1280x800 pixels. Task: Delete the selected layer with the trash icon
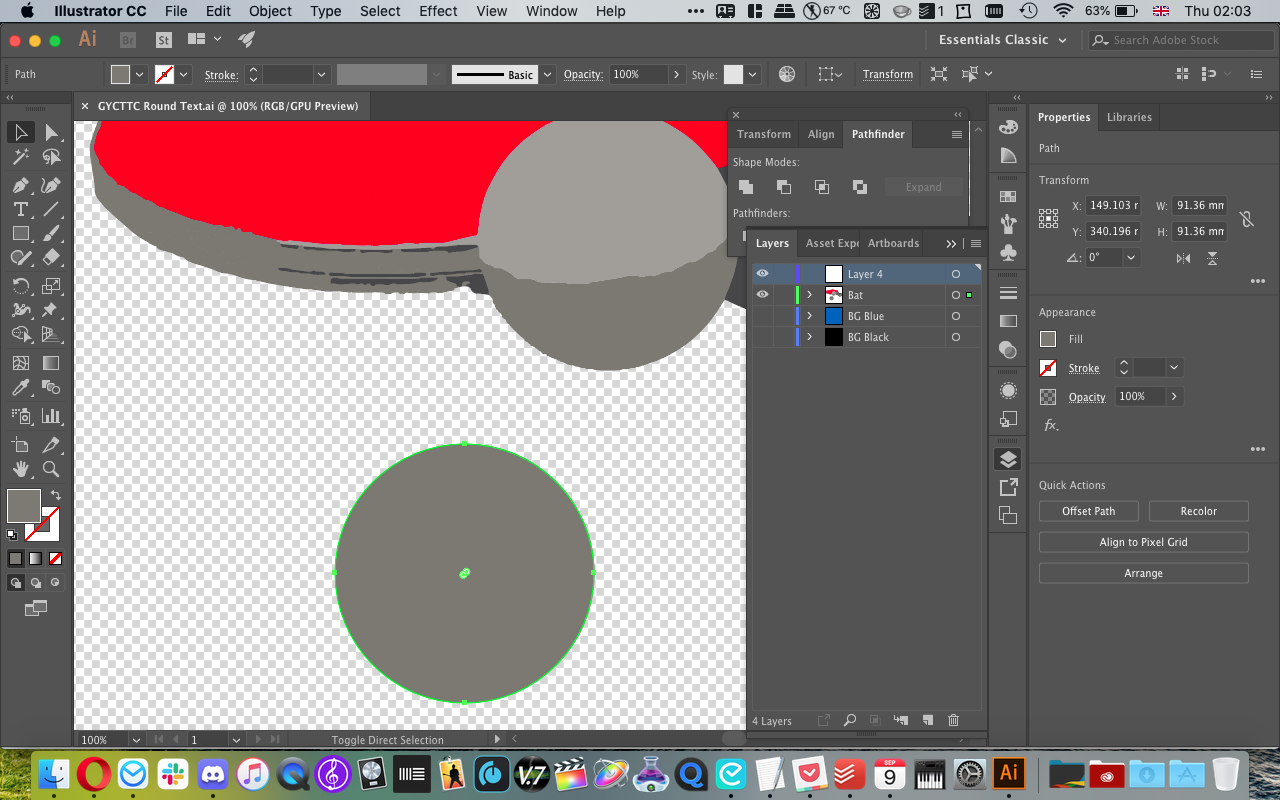(x=953, y=720)
